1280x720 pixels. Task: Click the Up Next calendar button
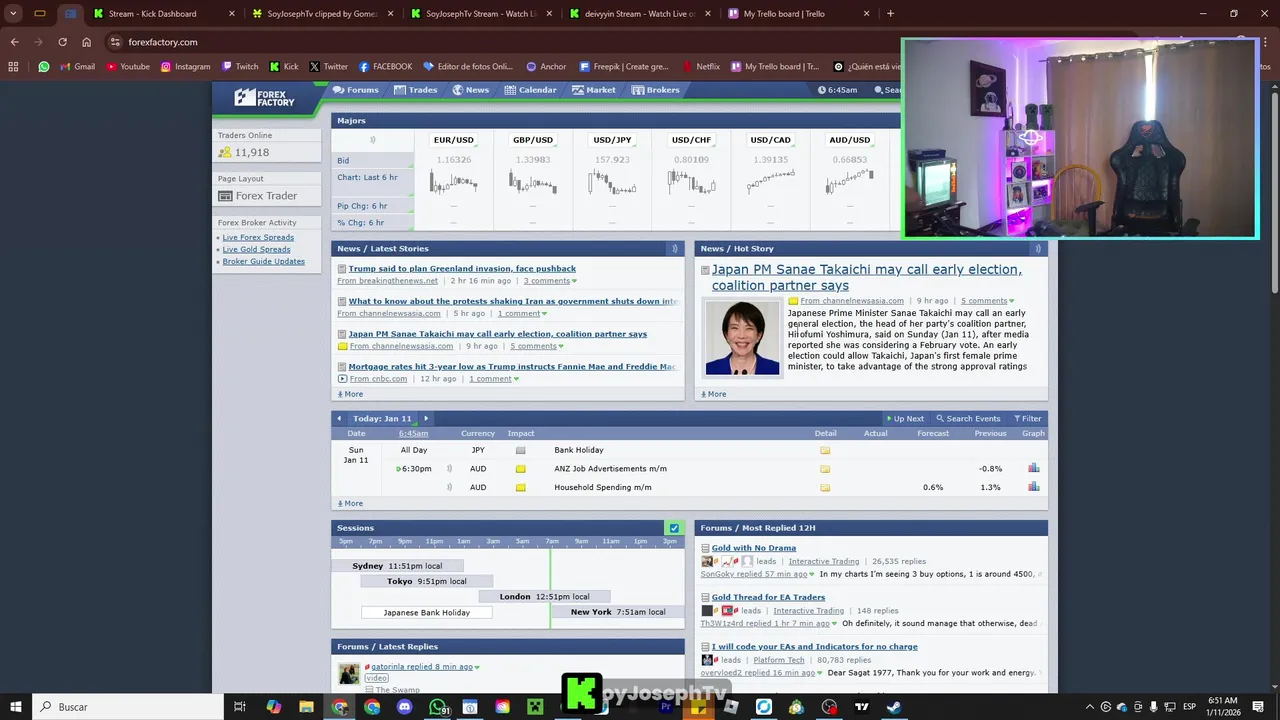point(905,419)
